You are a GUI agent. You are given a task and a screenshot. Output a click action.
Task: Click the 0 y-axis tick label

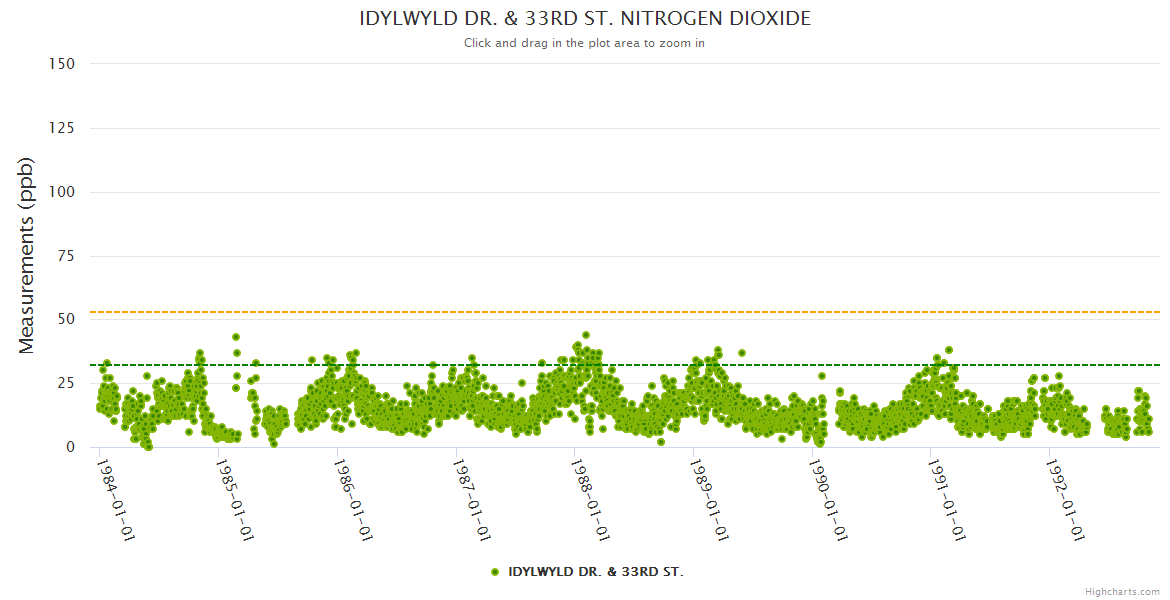pos(70,447)
